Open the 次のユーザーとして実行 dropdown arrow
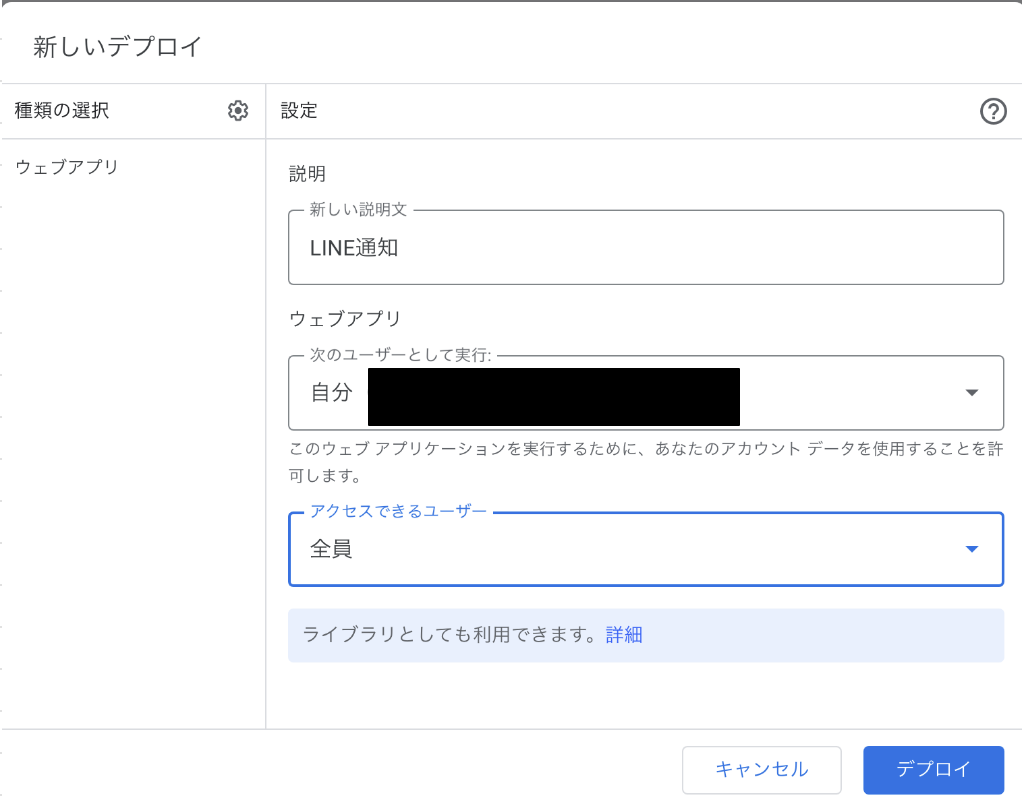The height and width of the screenshot is (800, 1022). click(971, 393)
